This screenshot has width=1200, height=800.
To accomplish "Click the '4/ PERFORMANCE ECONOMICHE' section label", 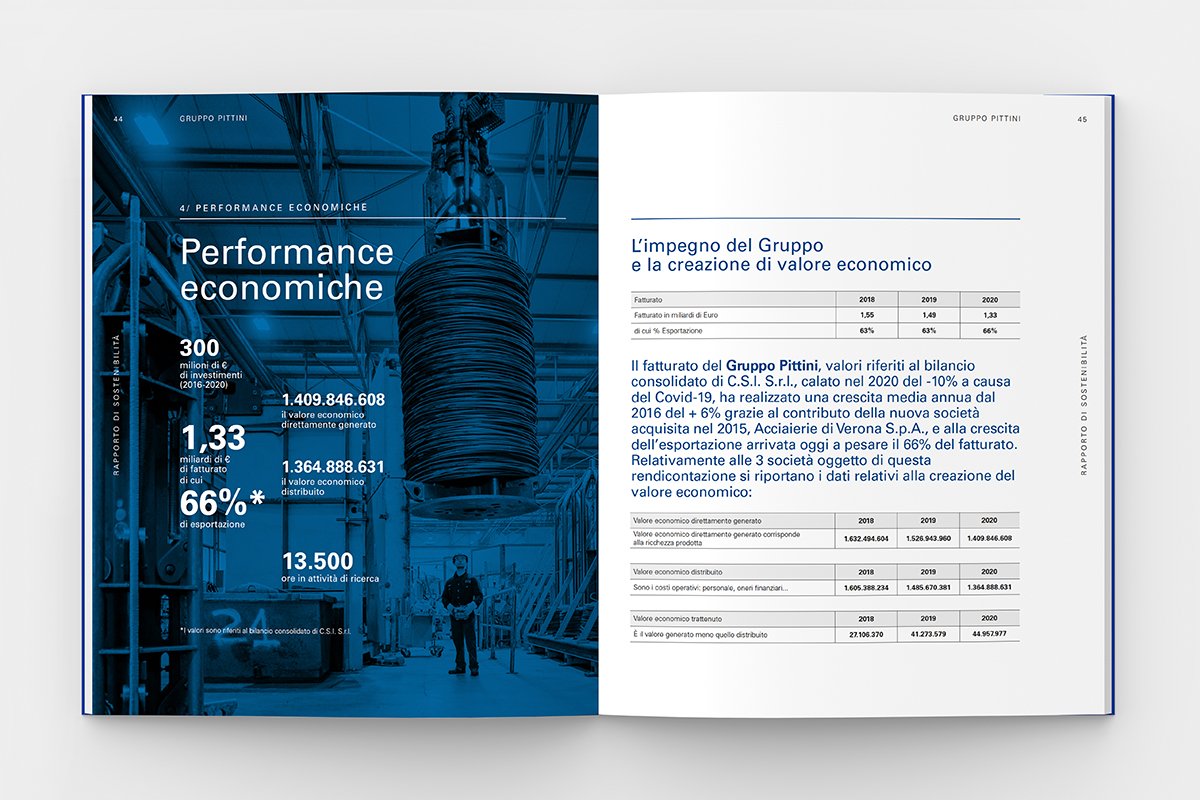I will (274, 208).
